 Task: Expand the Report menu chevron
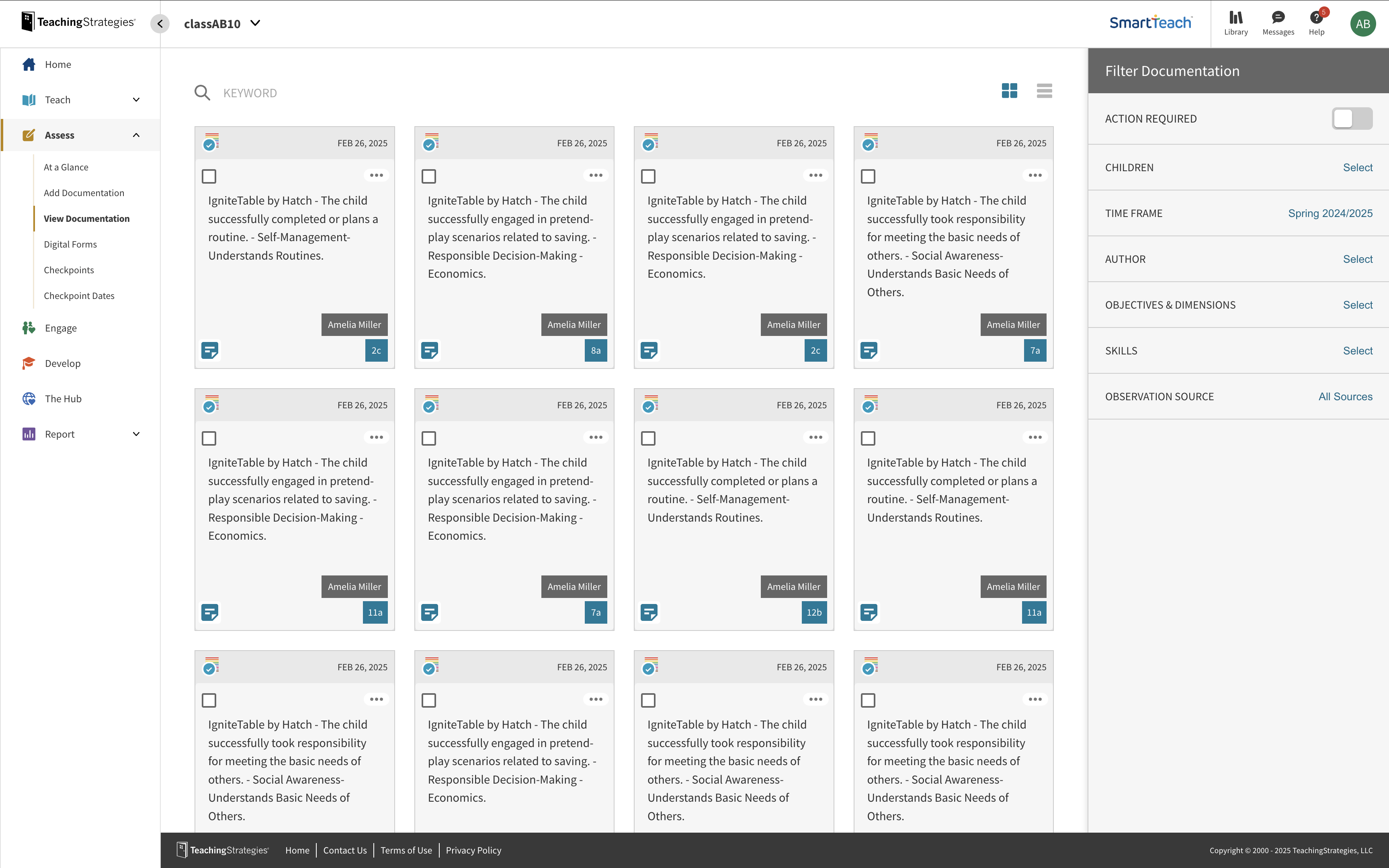(x=136, y=434)
